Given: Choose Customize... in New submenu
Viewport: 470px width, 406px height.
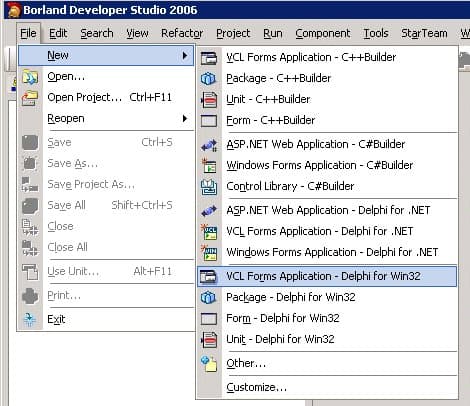Looking at the screenshot, I should [x=327, y=387].
